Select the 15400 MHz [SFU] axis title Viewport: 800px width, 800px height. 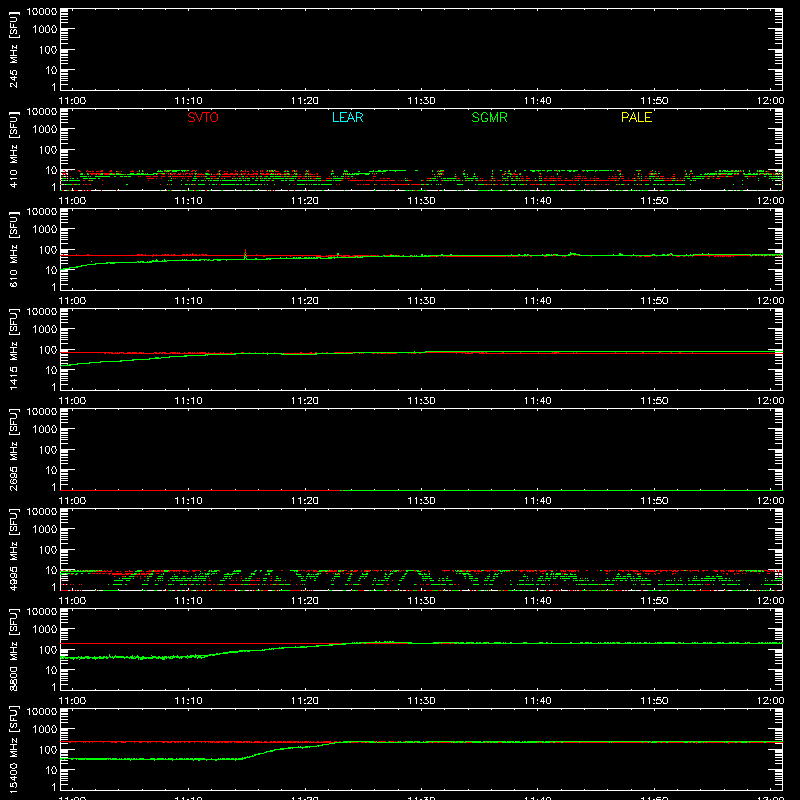point(13,749)
